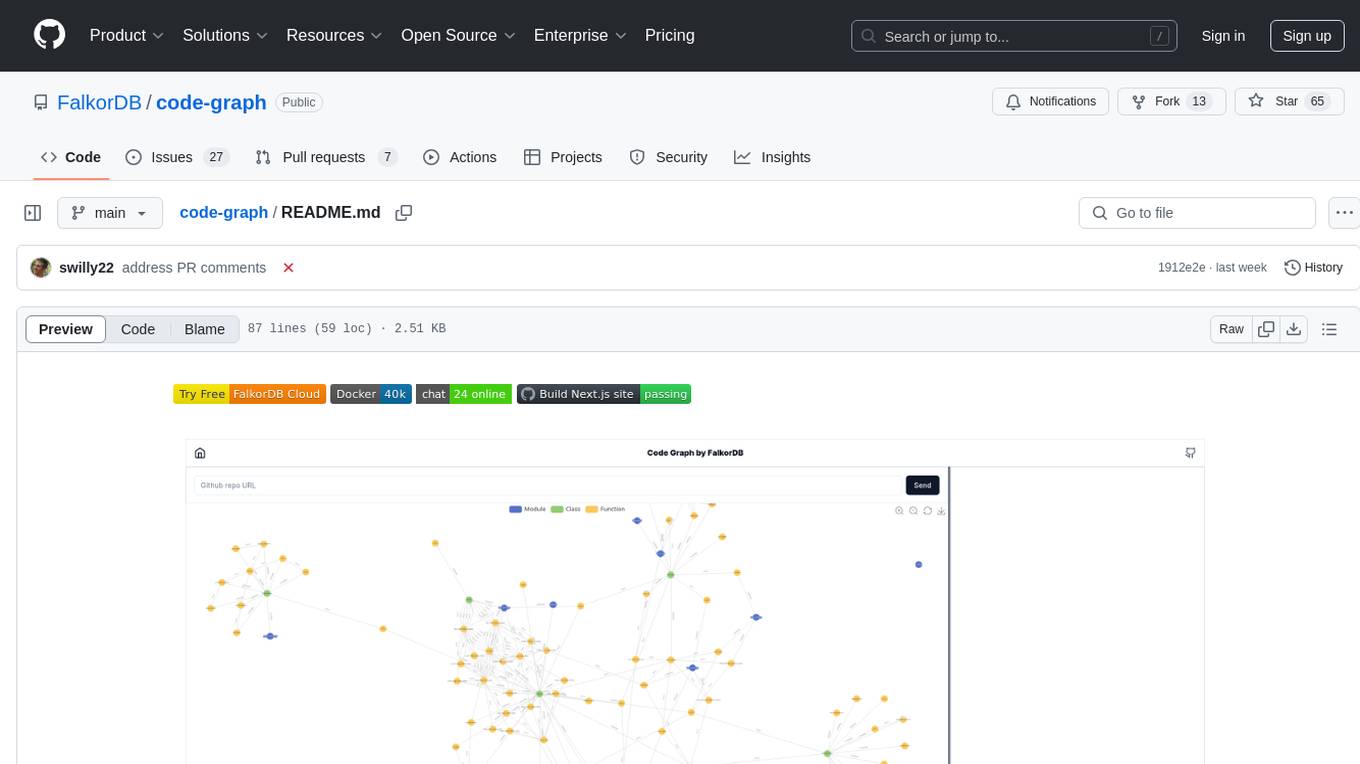Download the raw file
The image size is (1360, 764).
[x=1294, y=329]
